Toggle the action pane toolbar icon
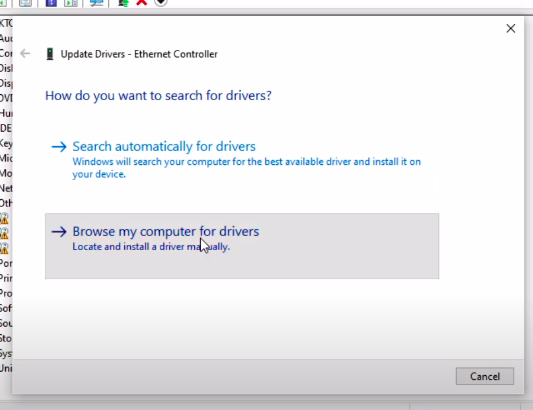Screen dimensions: 533x410 (x=71, y=3)
